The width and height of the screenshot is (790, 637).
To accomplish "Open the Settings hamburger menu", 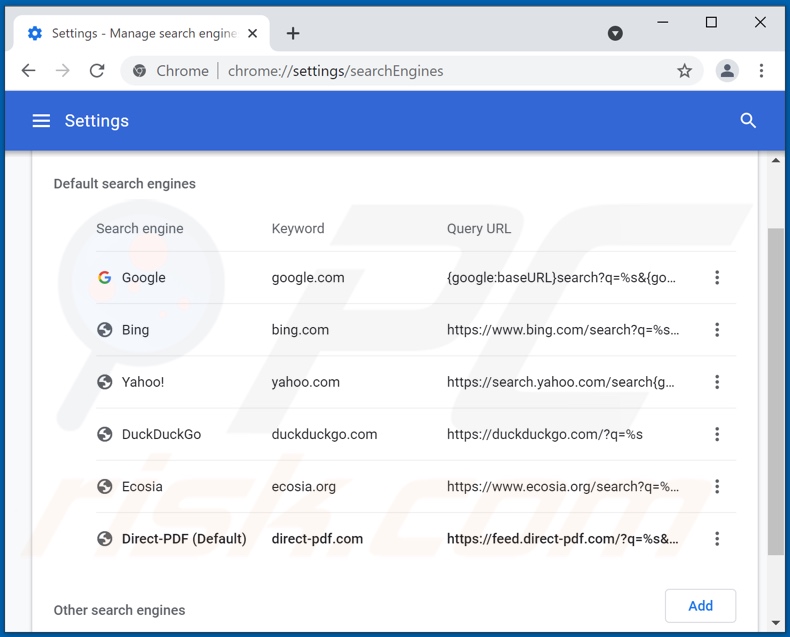I will point(41,121).
